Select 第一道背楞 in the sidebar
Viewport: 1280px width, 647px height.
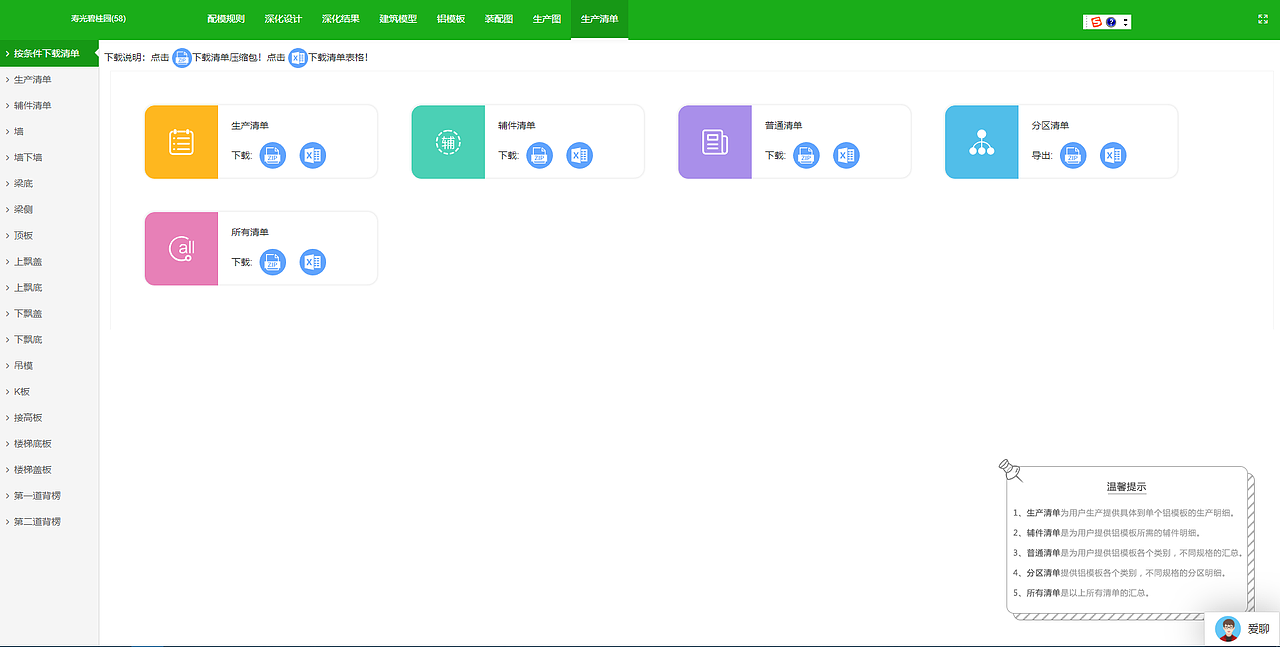click(x=49, y=496)
